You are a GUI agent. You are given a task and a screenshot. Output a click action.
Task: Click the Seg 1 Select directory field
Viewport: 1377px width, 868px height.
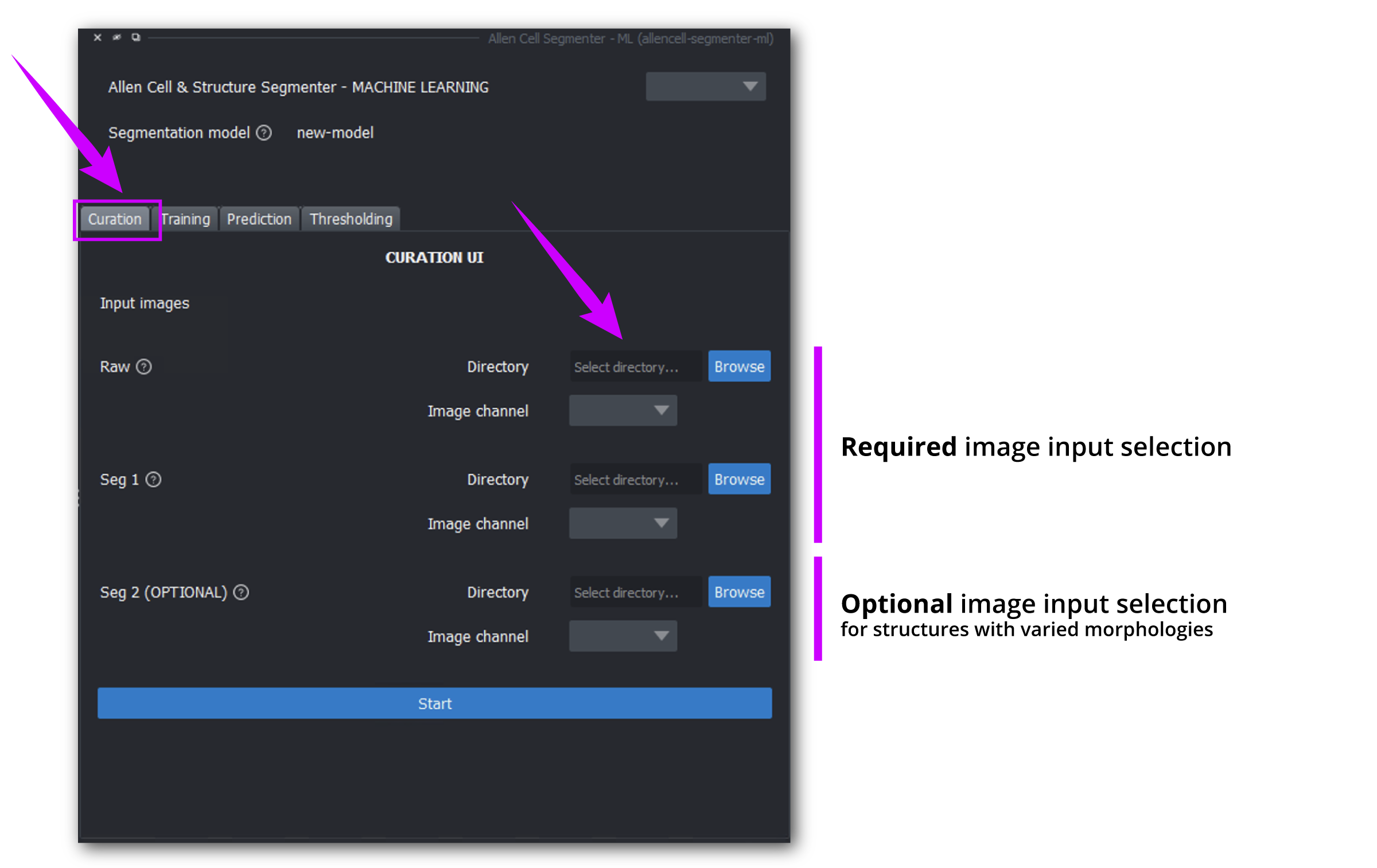point(636,479)
